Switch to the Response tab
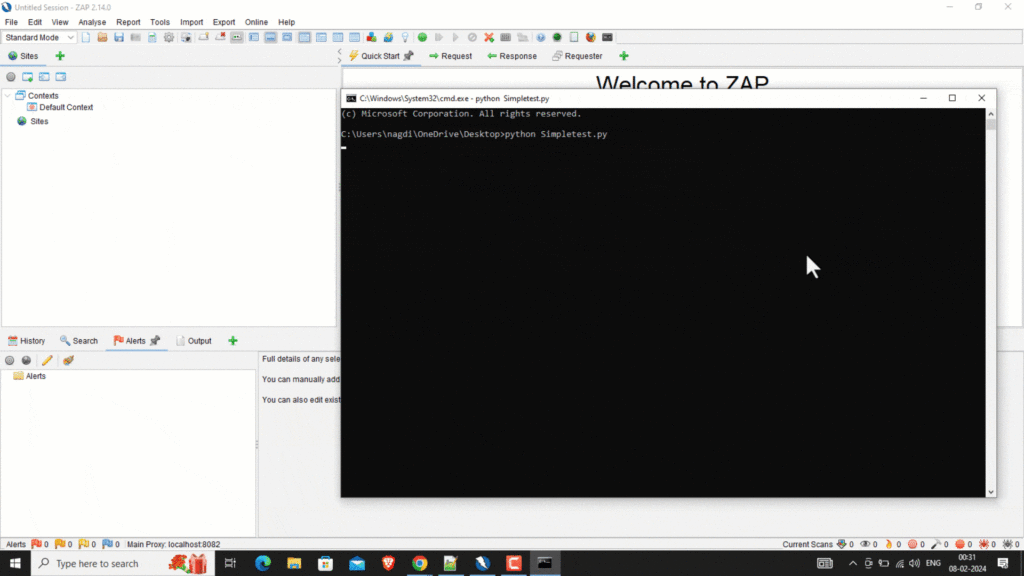This screenshot has height=576, width=1024. 512,56
